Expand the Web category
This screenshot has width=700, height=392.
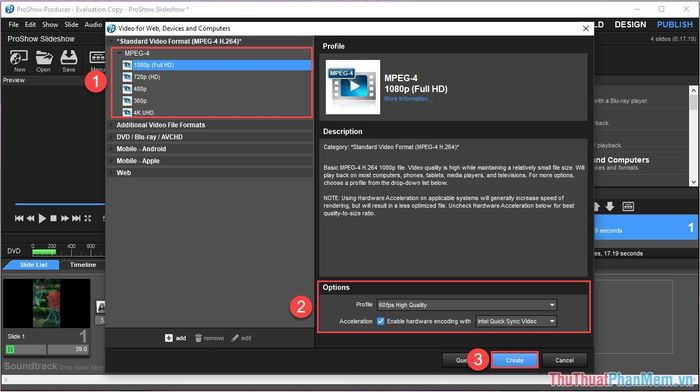click(112, 173)
